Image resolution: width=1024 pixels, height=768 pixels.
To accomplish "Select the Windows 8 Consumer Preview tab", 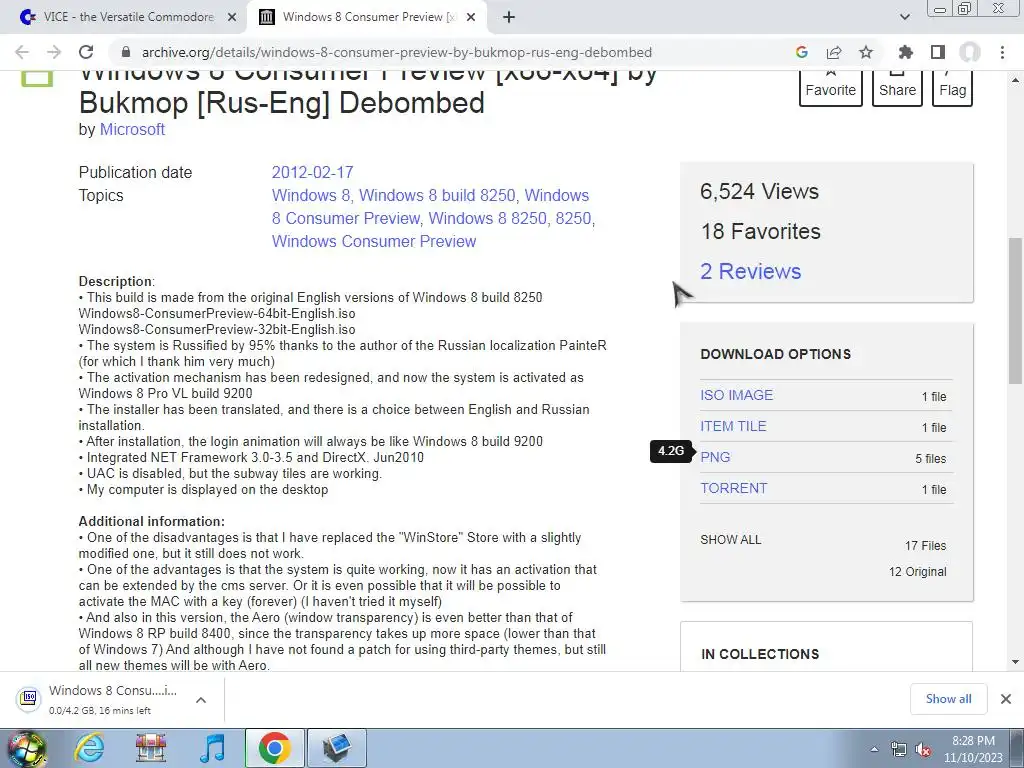I will (368, 17).
